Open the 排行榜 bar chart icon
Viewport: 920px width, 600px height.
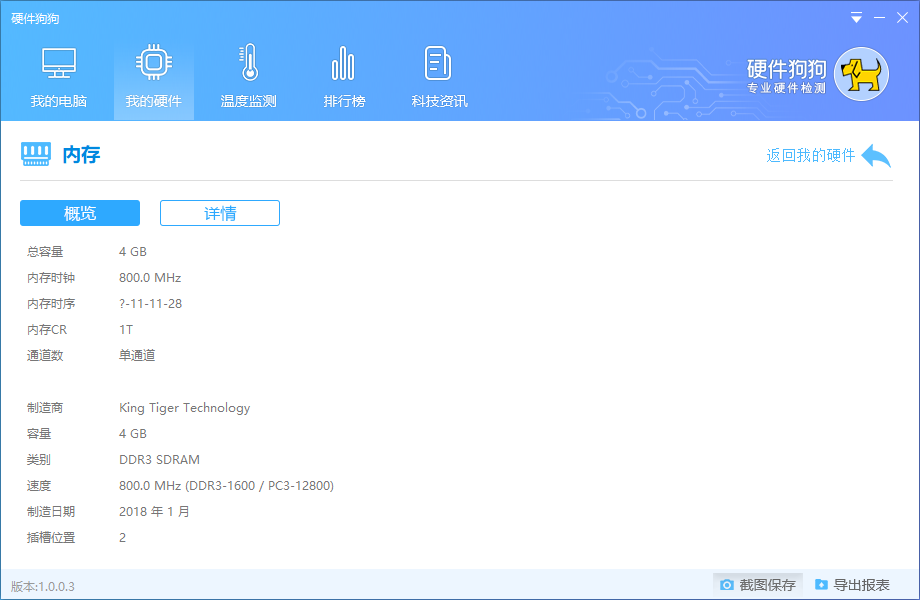(343, 63)
